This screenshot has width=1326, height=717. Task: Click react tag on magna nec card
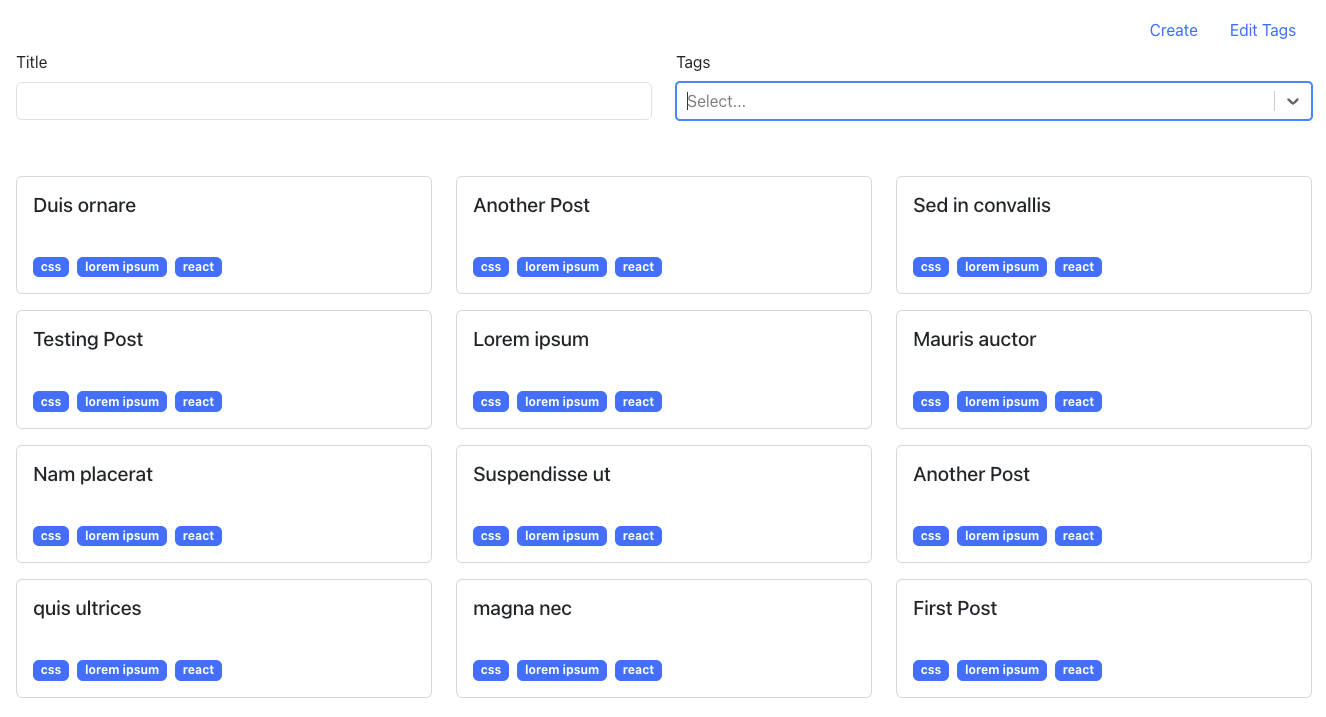[638, 670]
